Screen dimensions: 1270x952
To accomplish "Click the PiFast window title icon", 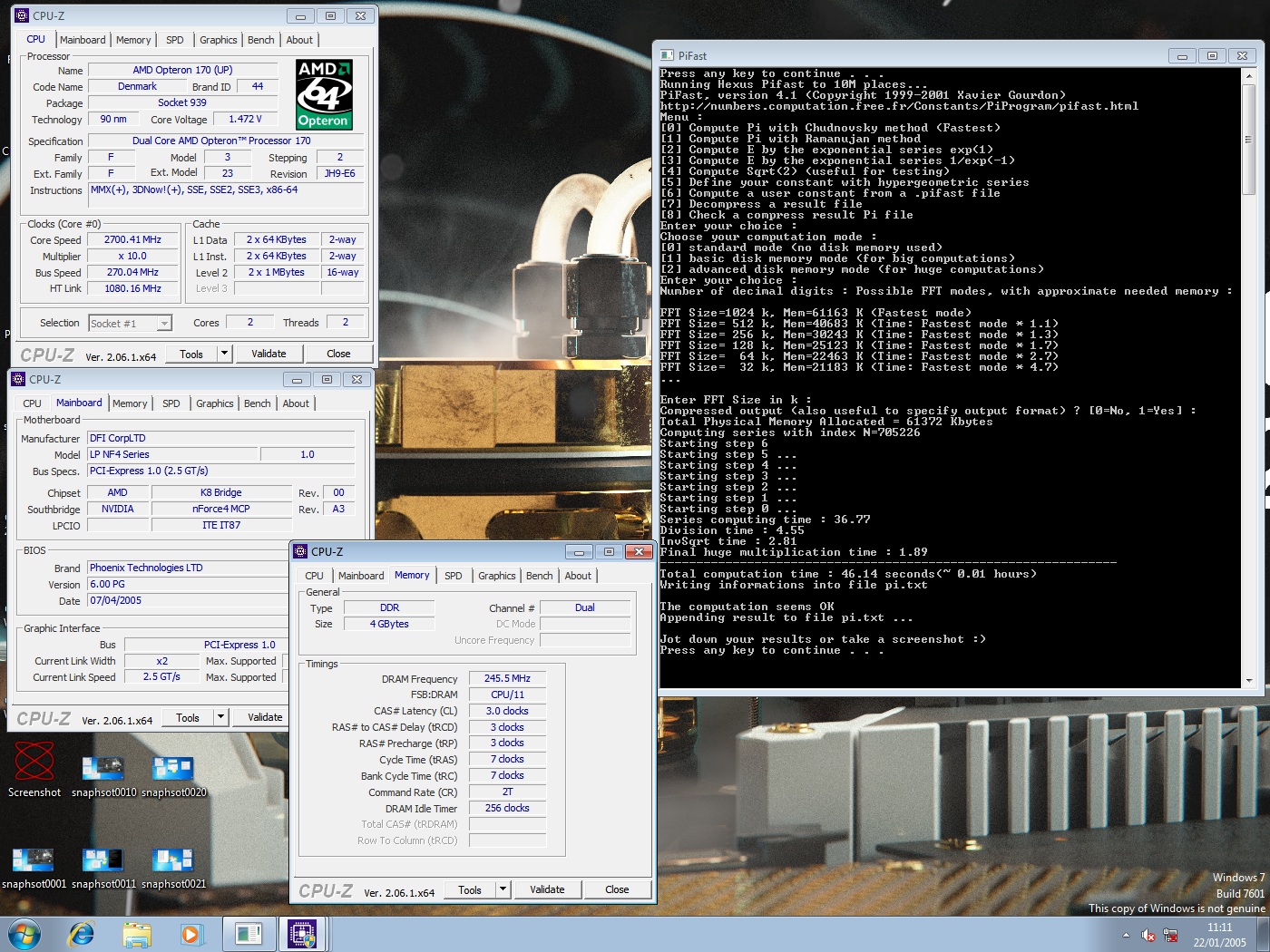I will coord(667,55).
